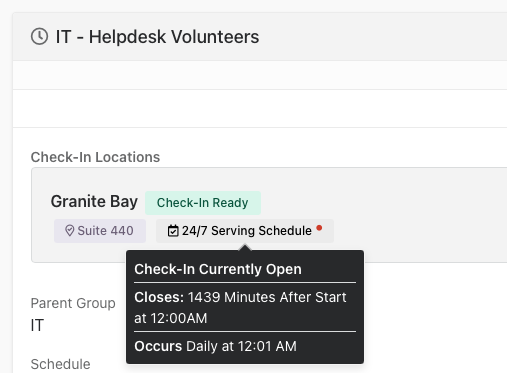
Task: Click the red dot on Serving Schedule
Action: tap(319, 228)
